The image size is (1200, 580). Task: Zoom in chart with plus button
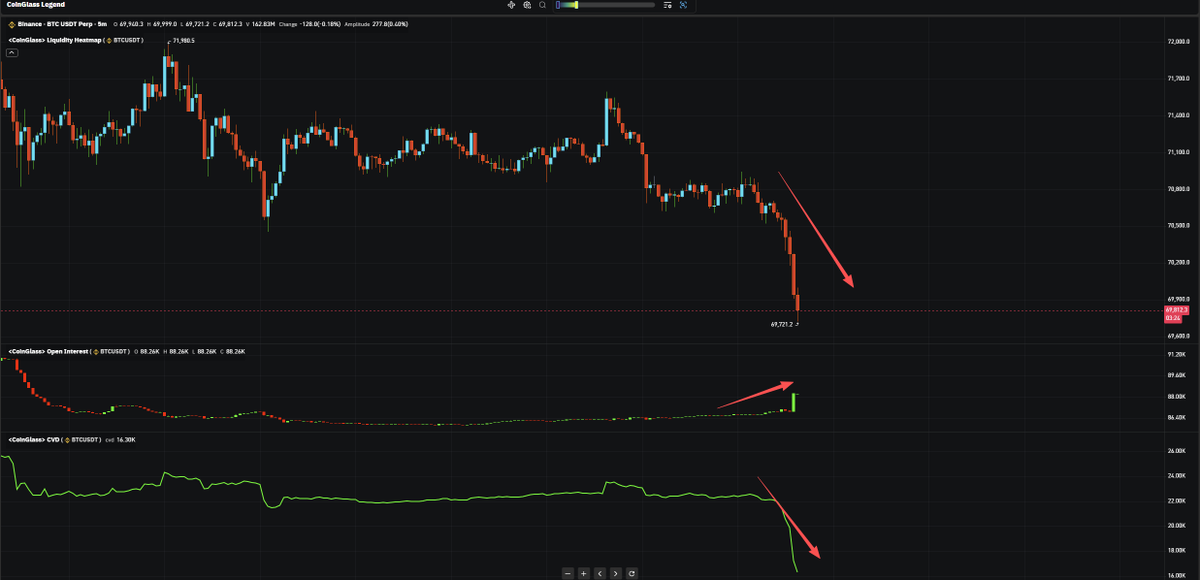tap(583, 573)
